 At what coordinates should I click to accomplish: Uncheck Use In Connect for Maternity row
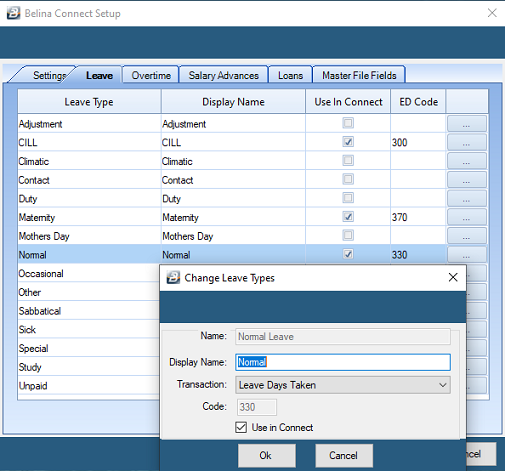point(348,217)
